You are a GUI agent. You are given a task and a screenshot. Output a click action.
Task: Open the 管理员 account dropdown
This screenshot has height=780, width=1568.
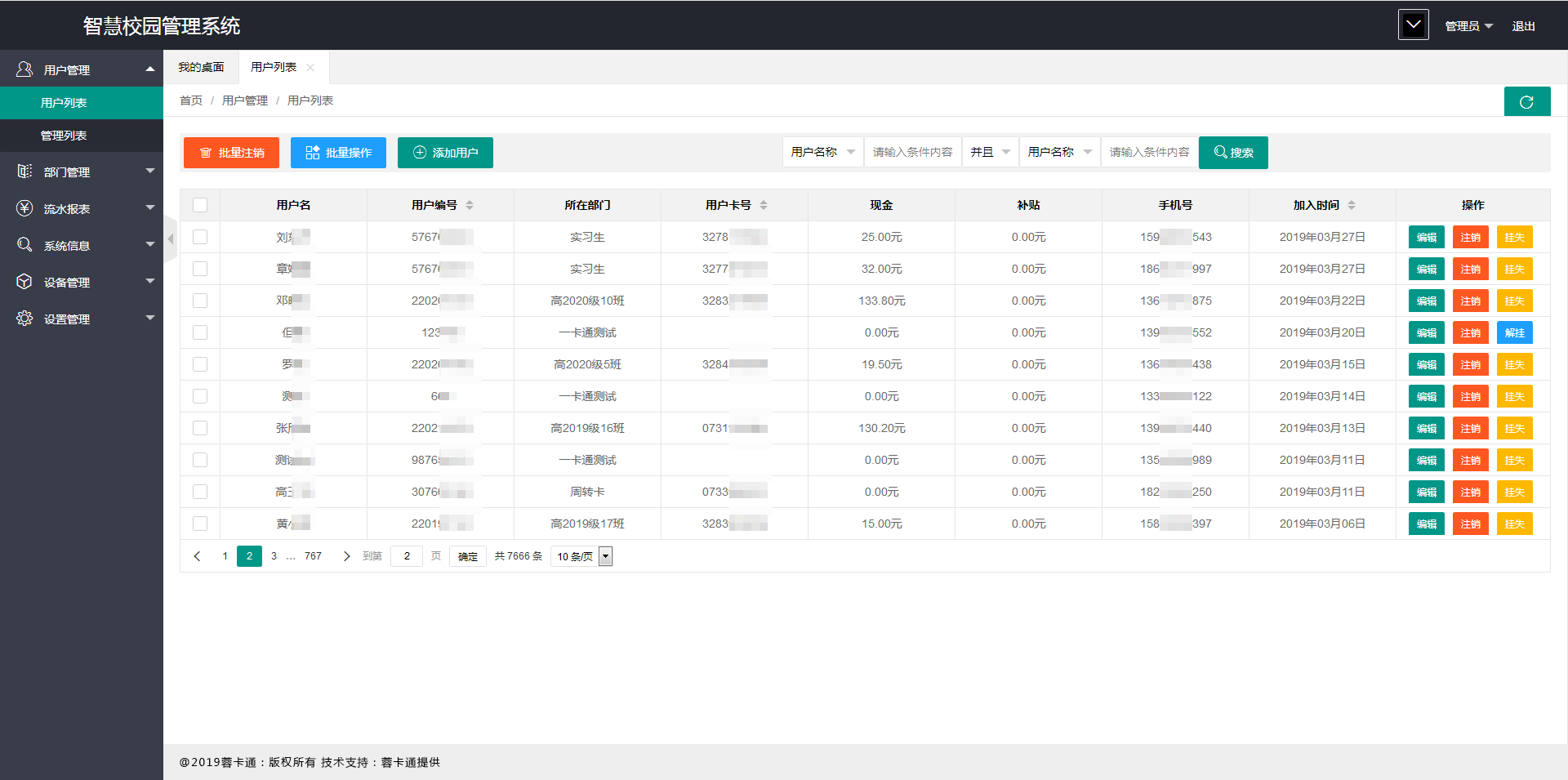click(1468, 26)
